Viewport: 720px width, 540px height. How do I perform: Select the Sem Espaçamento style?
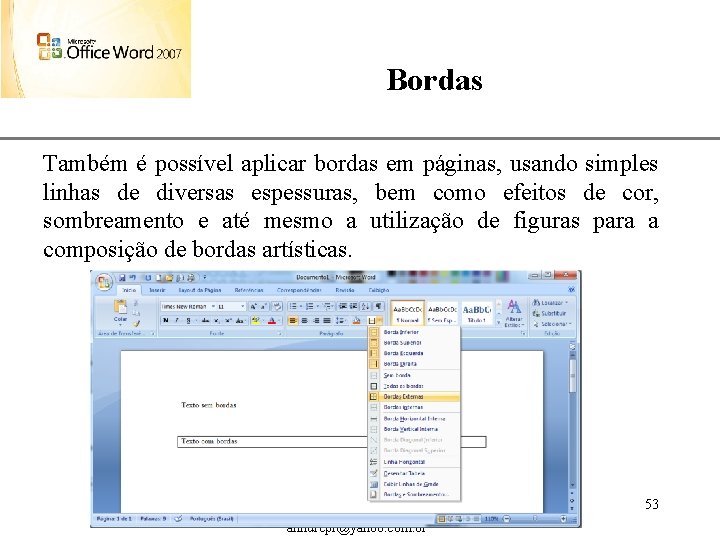tap(442, 313)
